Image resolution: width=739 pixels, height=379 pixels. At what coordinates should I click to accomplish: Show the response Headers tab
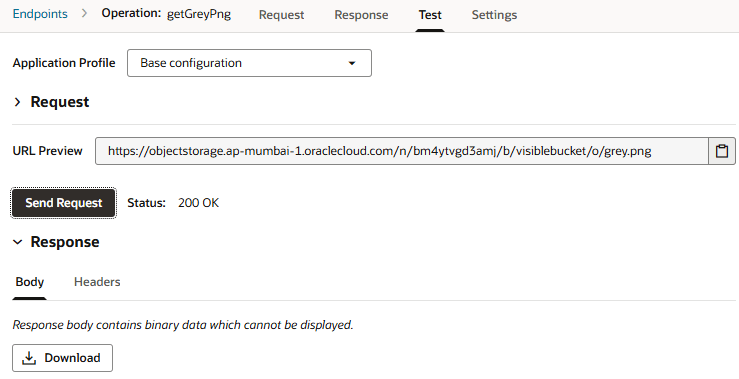[x=97, y=282]
